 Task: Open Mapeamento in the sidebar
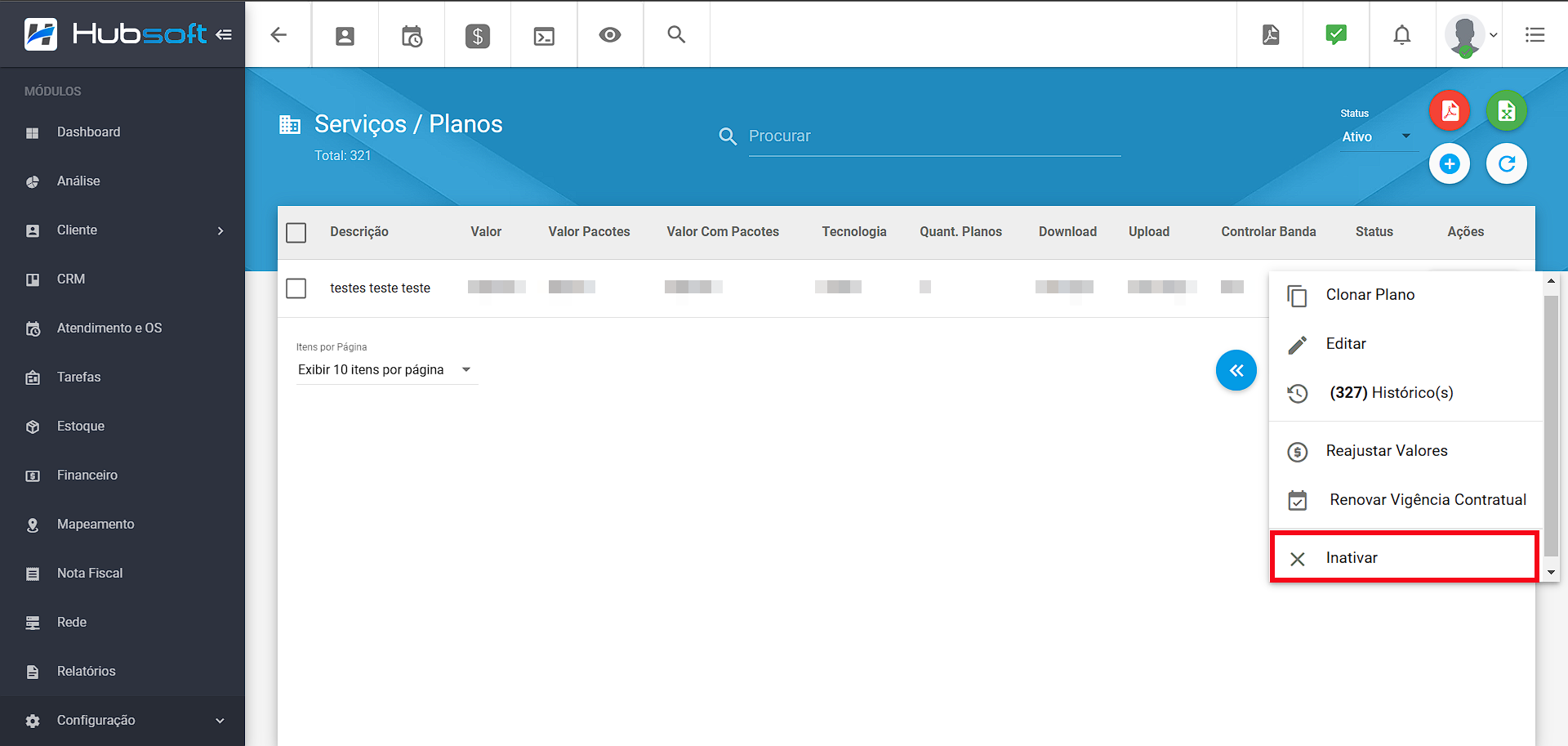(122, 525)
